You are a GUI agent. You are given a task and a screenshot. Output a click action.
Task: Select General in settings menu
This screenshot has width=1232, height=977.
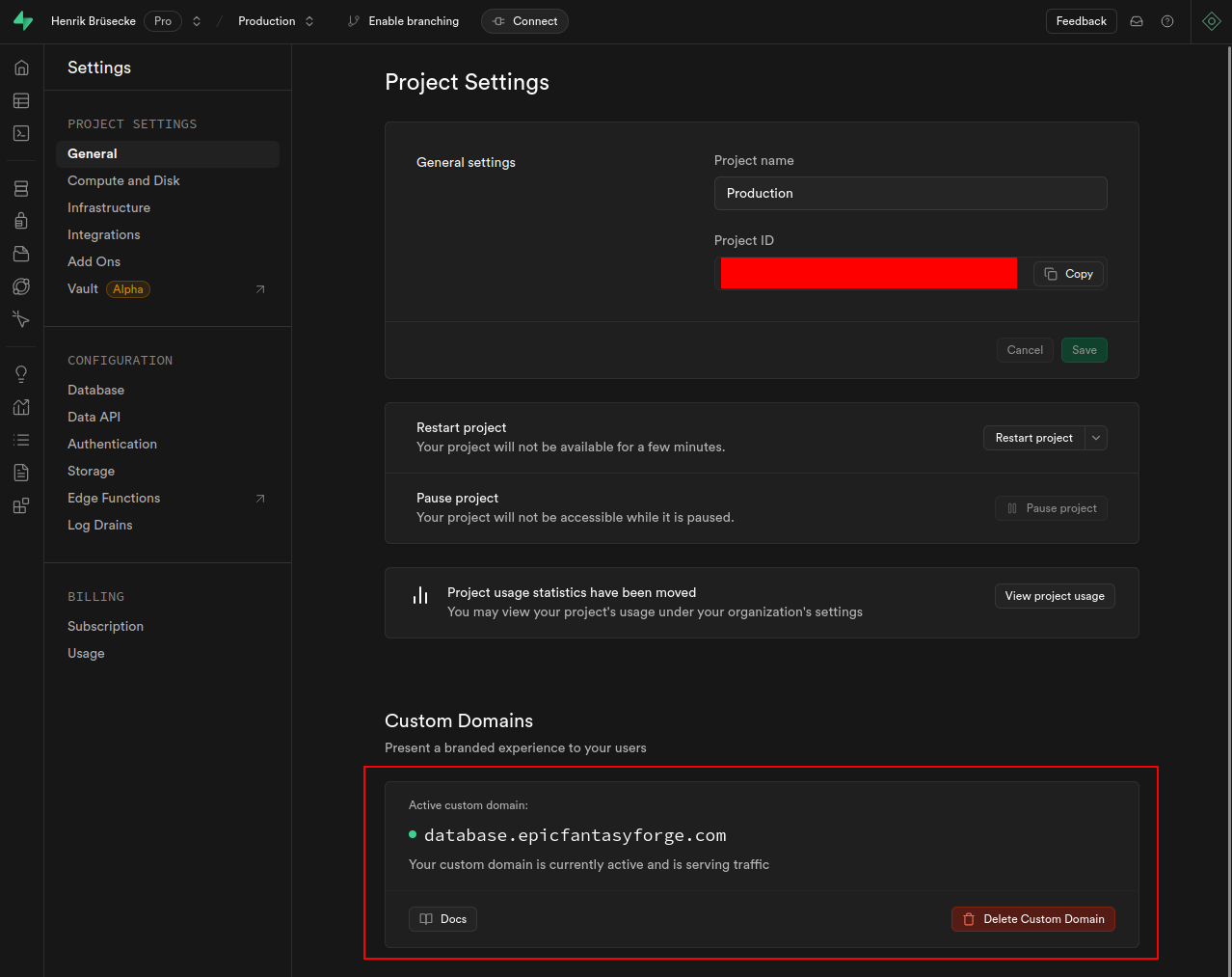[168, 154]
